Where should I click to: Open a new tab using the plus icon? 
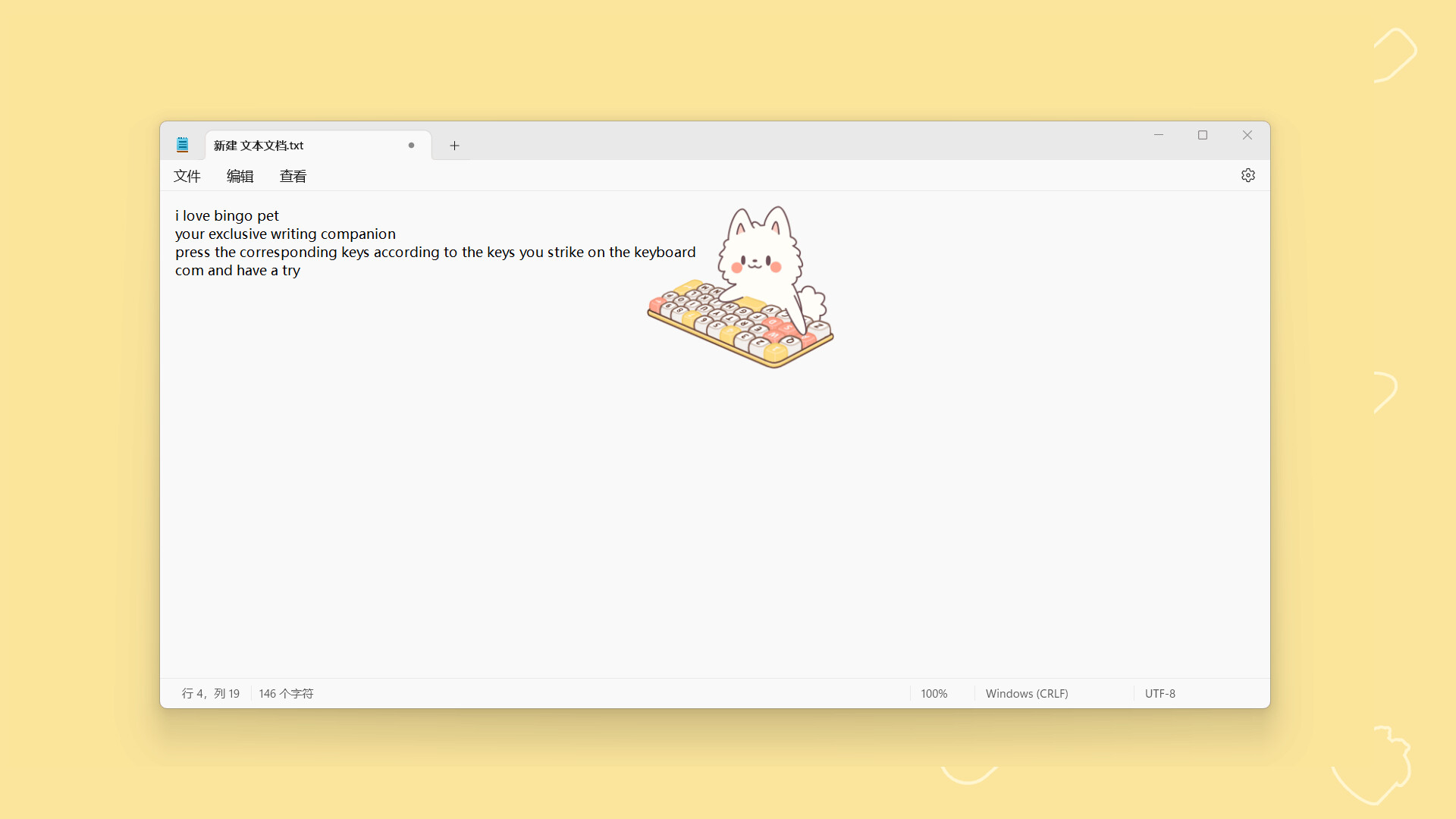coord(454,146)
